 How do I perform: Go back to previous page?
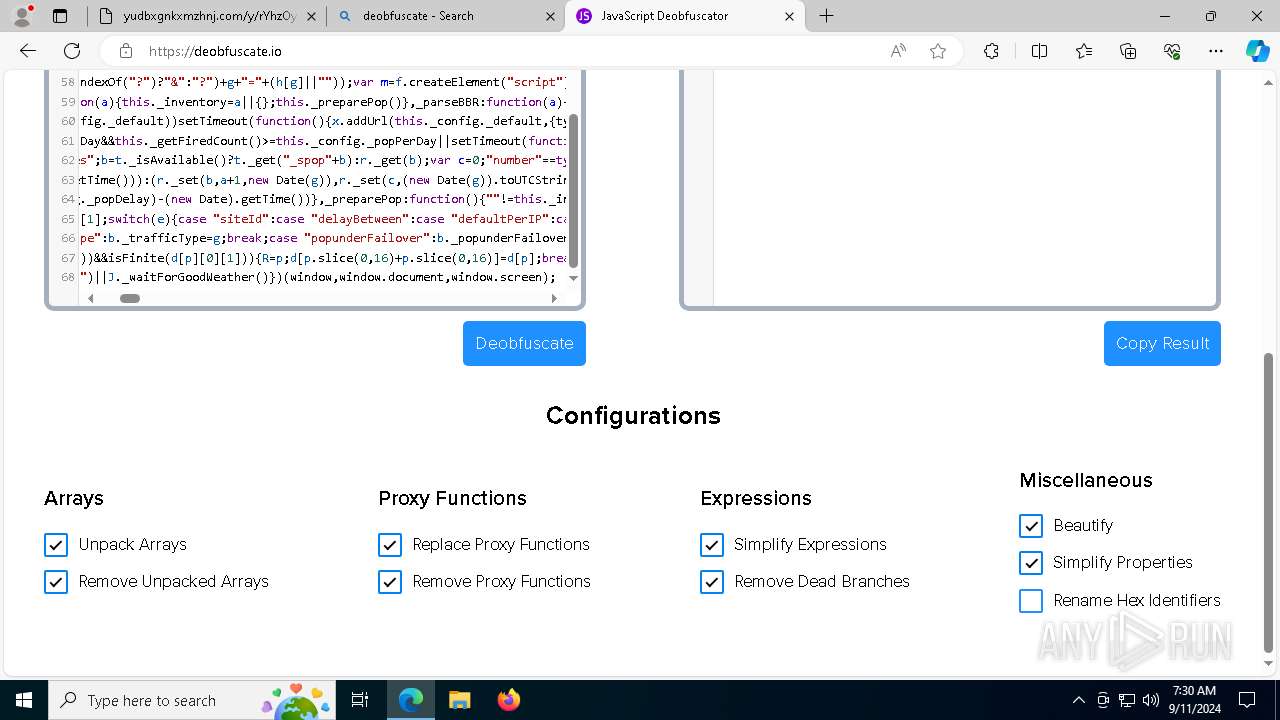[x=28, y=51]
